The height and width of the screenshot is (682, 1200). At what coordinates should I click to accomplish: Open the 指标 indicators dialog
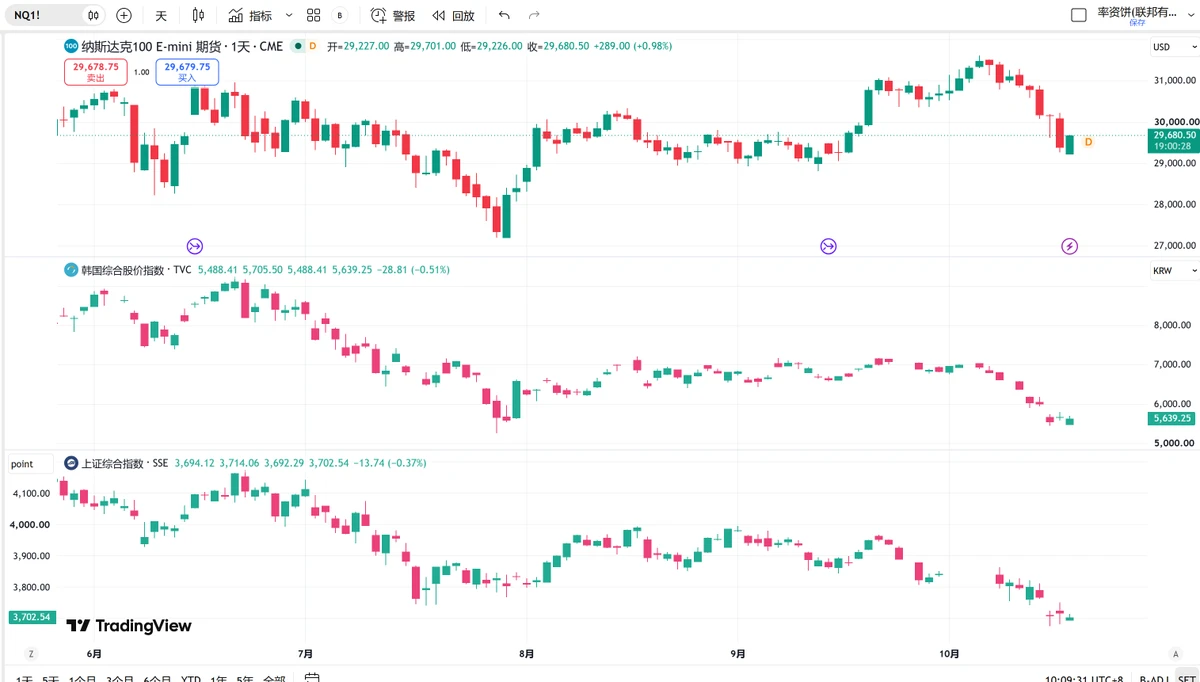point(250,15)
